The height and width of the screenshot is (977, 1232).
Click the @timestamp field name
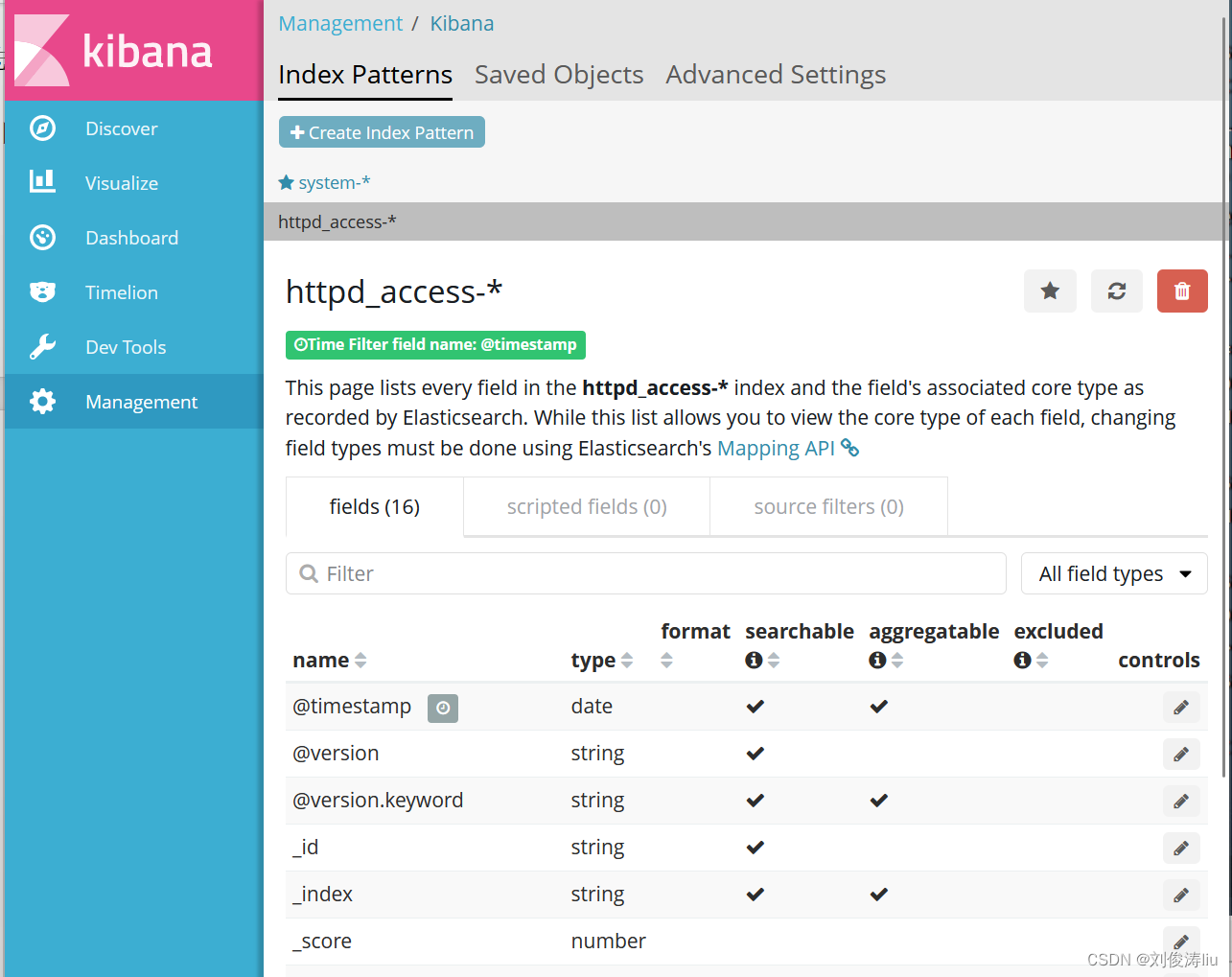352,707
